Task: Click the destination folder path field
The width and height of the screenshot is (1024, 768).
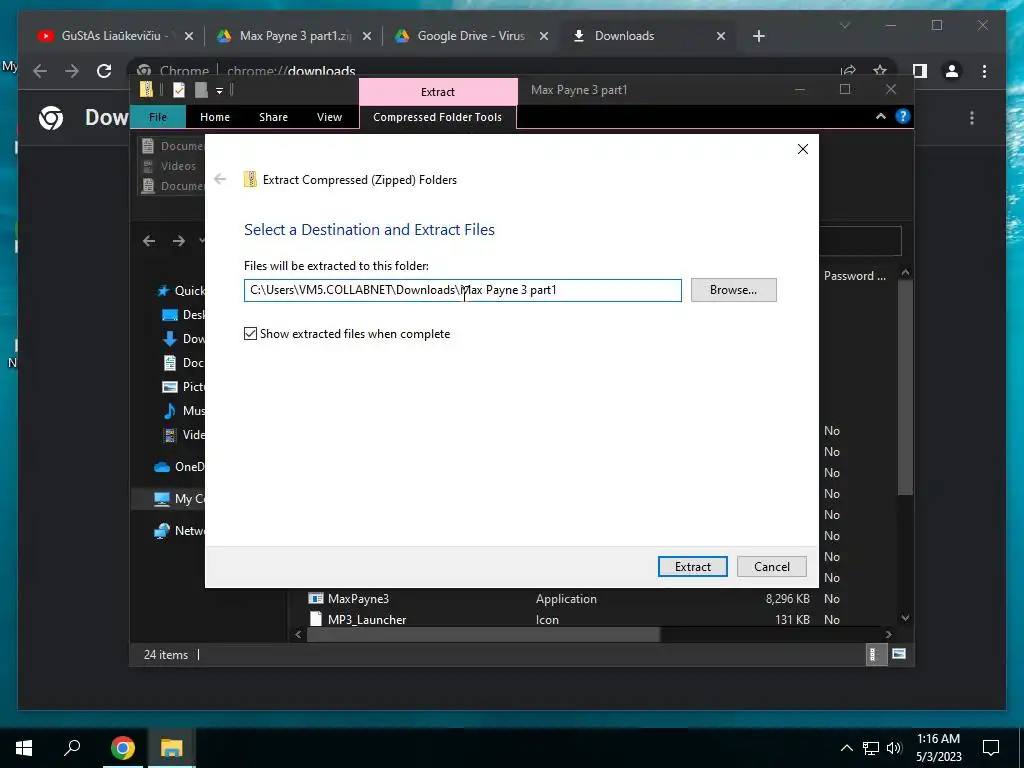Action: click(462, 290)
